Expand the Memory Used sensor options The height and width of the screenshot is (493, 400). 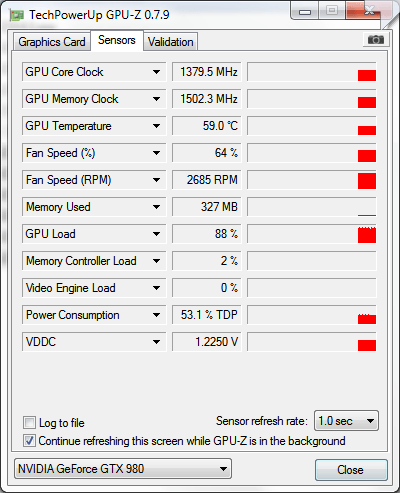click(156, 207)
